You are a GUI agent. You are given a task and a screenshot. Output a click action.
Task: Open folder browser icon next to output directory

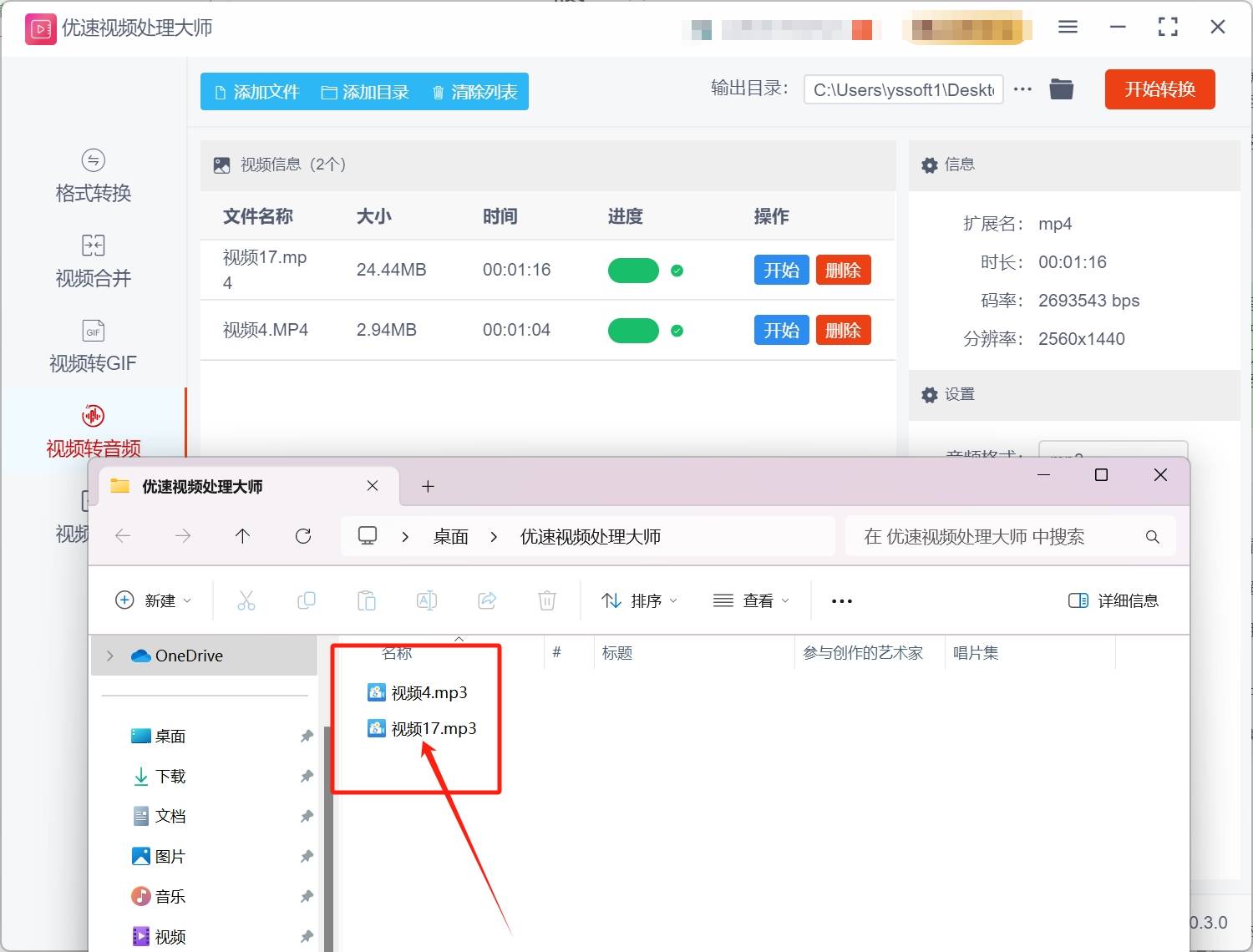1061,89
